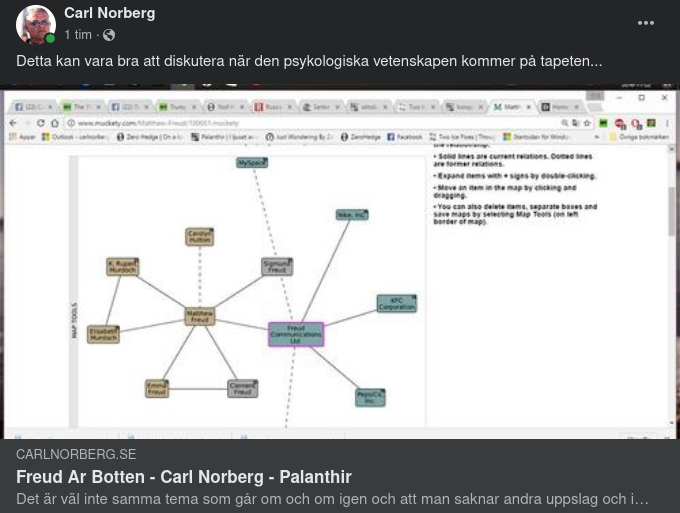
Task: Click the public audience globe icon
Action: (x=109, y=35)
